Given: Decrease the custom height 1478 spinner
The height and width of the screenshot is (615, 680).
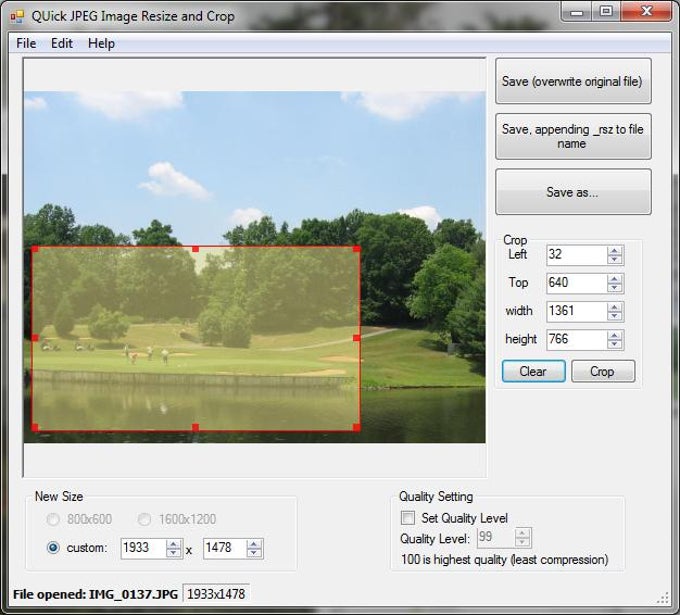Looking at the screenshot, I should click(x=255, y=552).
